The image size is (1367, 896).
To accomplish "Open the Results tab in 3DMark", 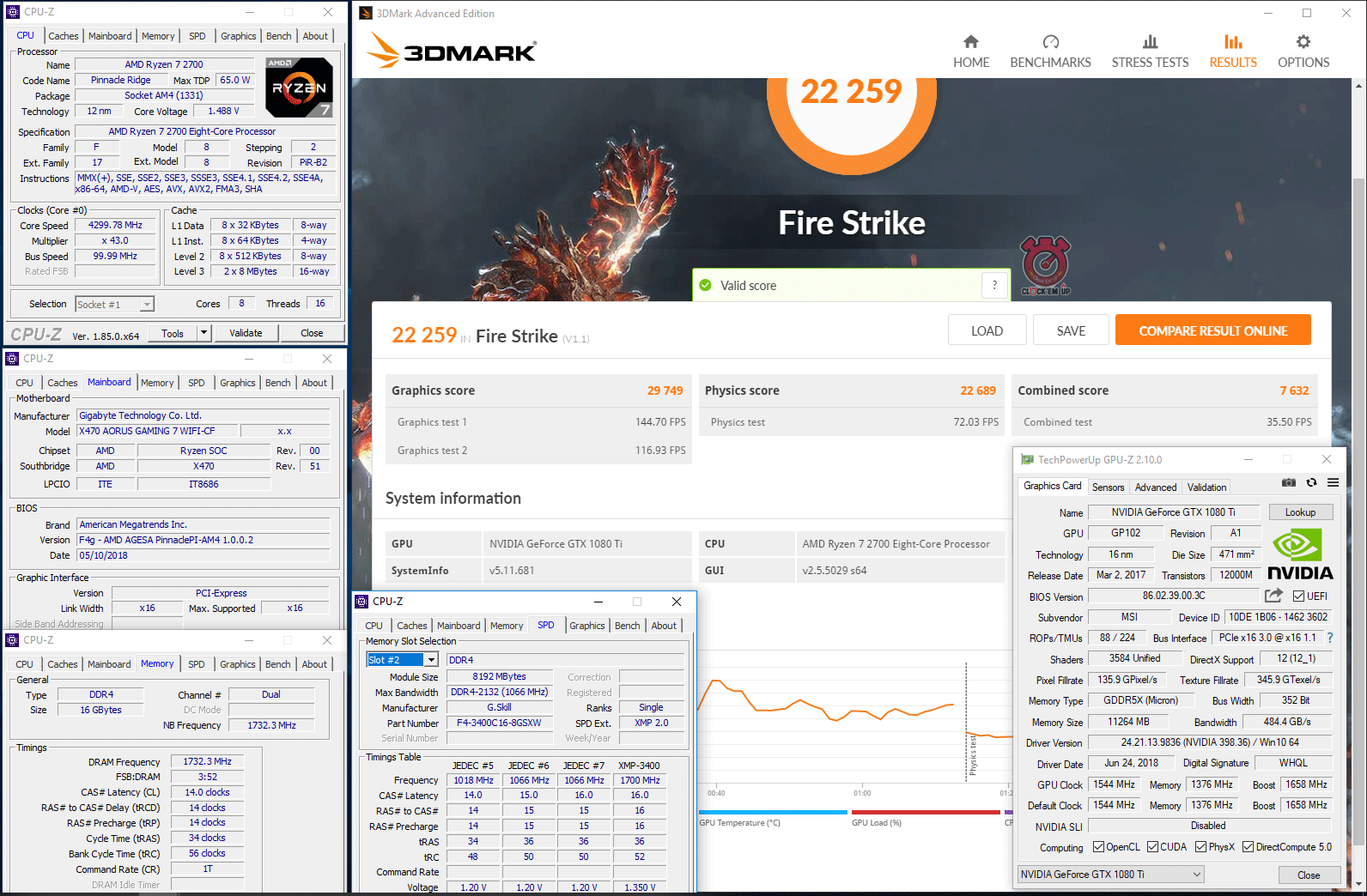I will (x=1232, y=51).
